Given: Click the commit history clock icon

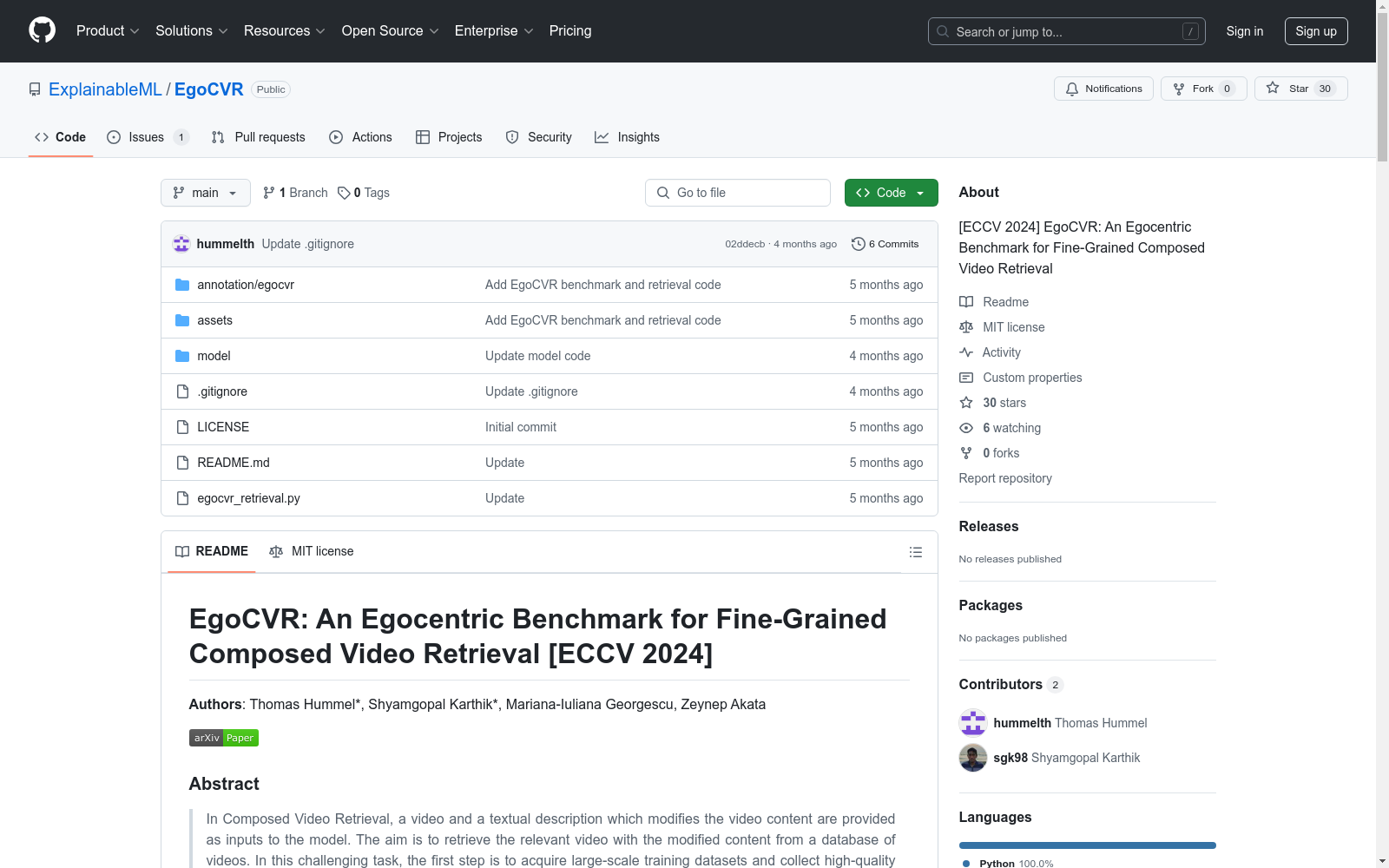Looking at the screenshot, I should [859, 244].
